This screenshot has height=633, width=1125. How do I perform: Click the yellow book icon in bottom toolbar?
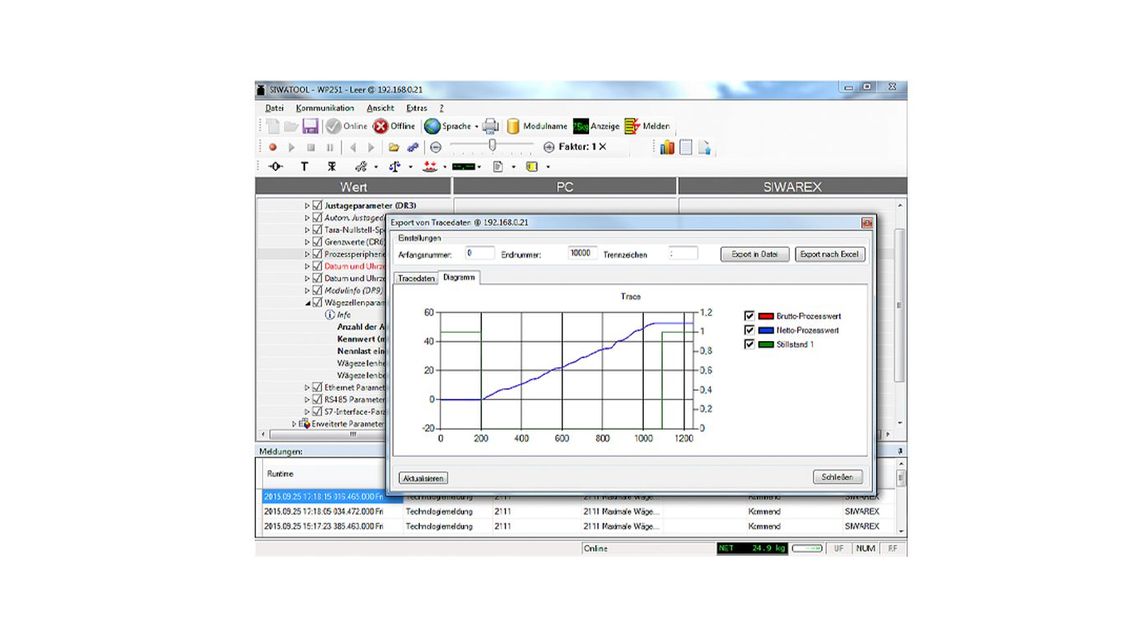click(x=532, y=167)
